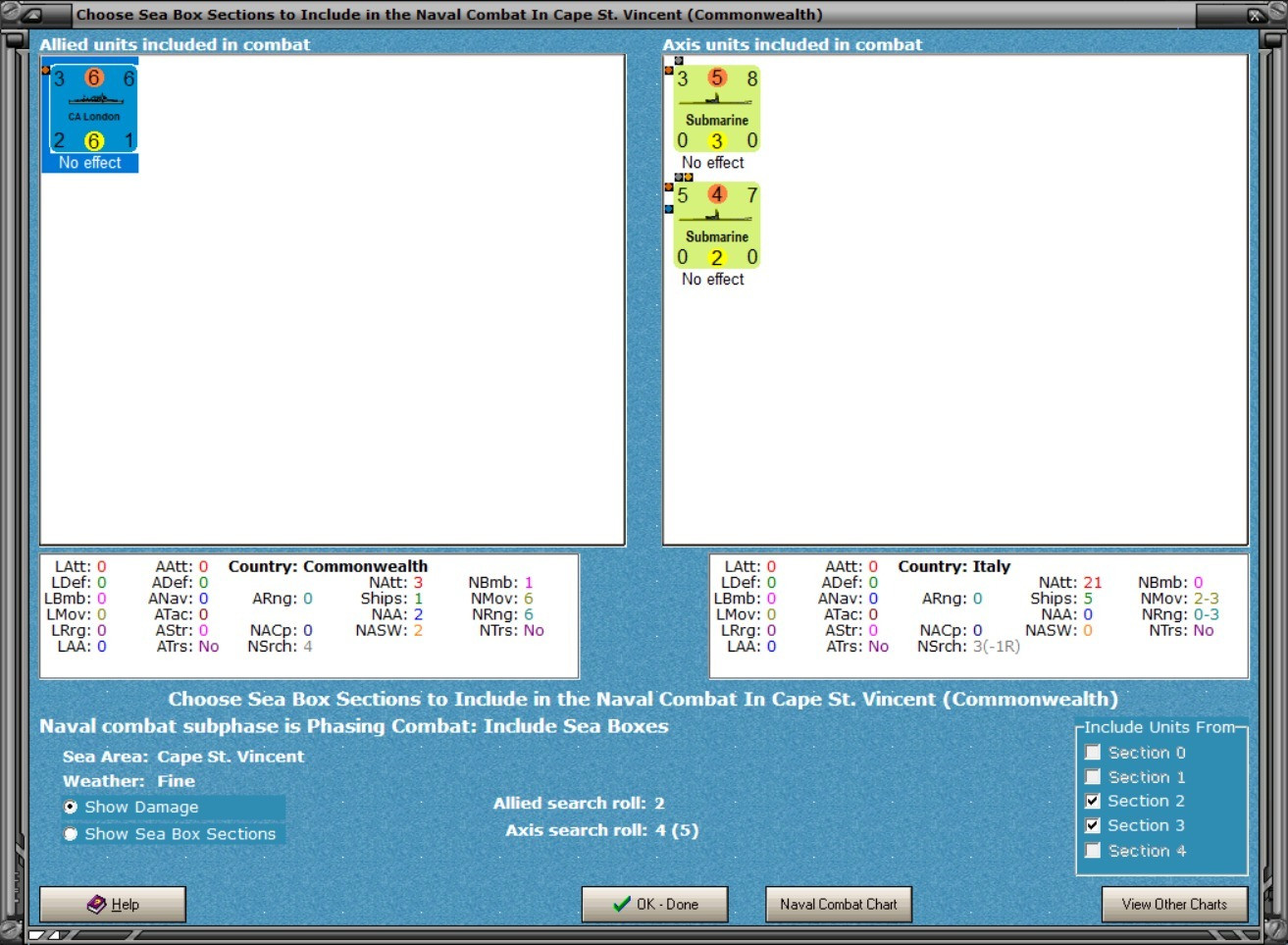
Task: Select the Show Damage radio button
Action: point(71,807)
